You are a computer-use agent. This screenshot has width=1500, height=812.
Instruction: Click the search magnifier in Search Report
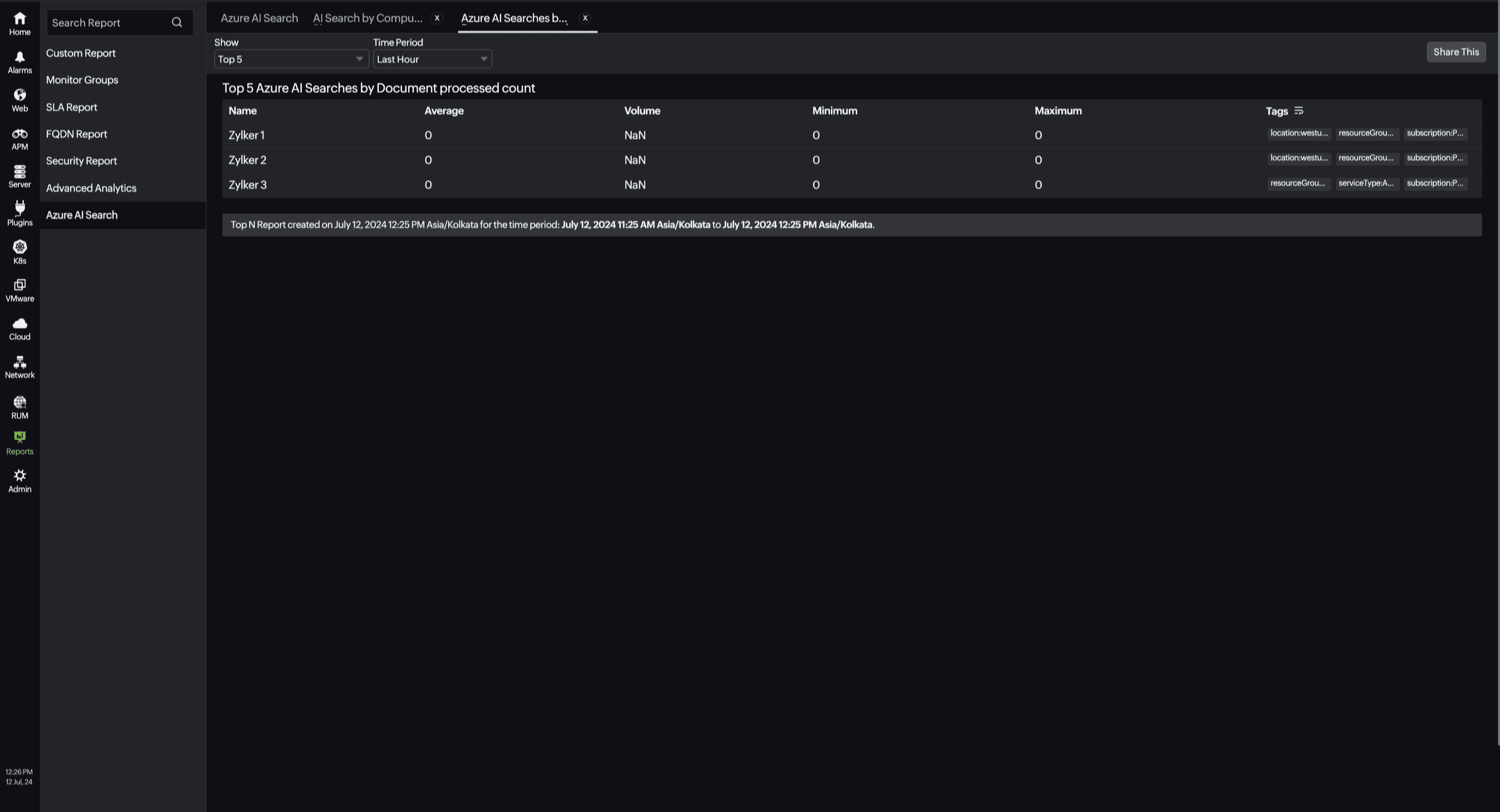pos(176,22)
